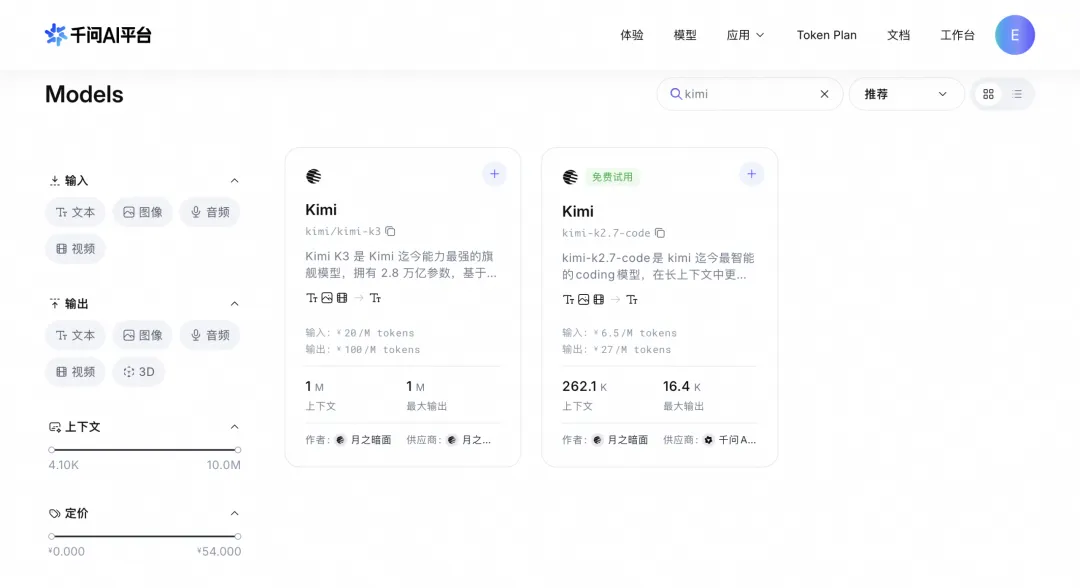Toggle 视频 input filter
This screenshot has width=1080, height=588.
[75, 249]
